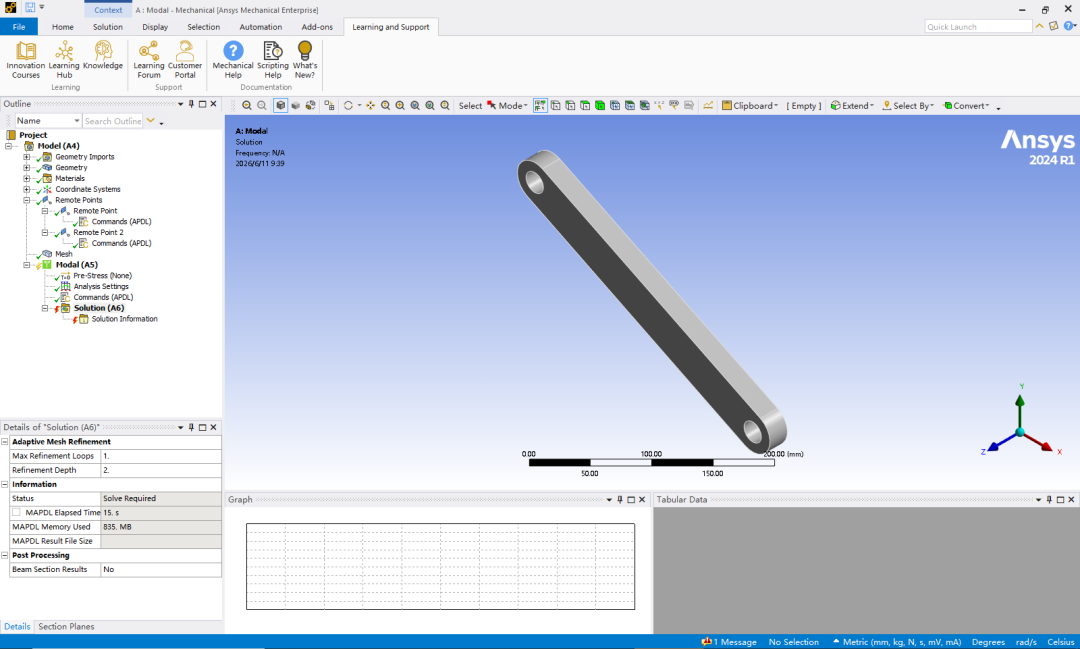Select Remote Point 2 in outline

point(98,232)
